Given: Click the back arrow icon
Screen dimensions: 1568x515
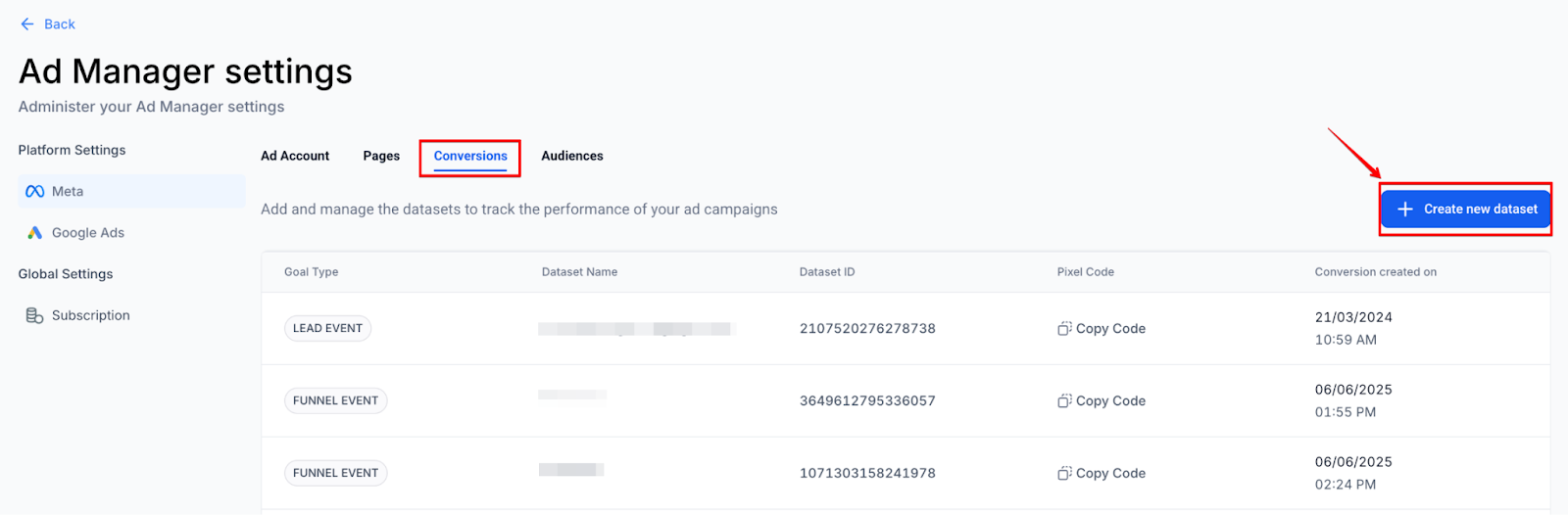Looking at the screenshot, I should click(x=27, y=23).
